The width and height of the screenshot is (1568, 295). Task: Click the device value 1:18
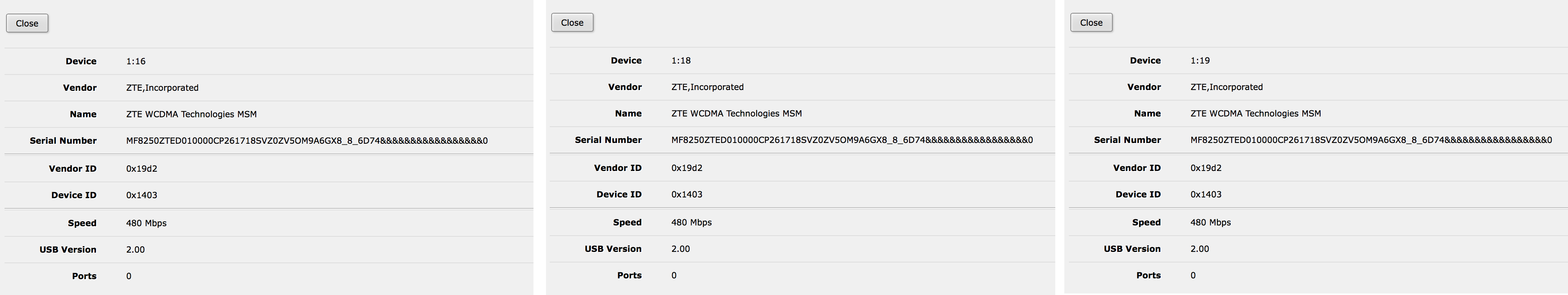point(680,61)
